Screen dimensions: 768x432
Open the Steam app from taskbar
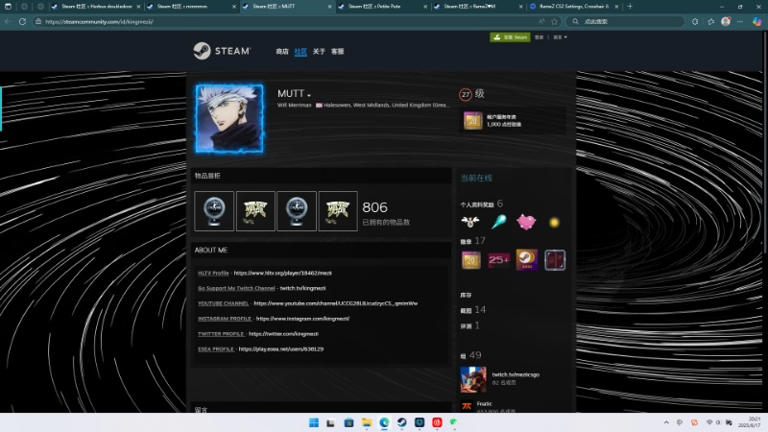(x=402, y=423)
